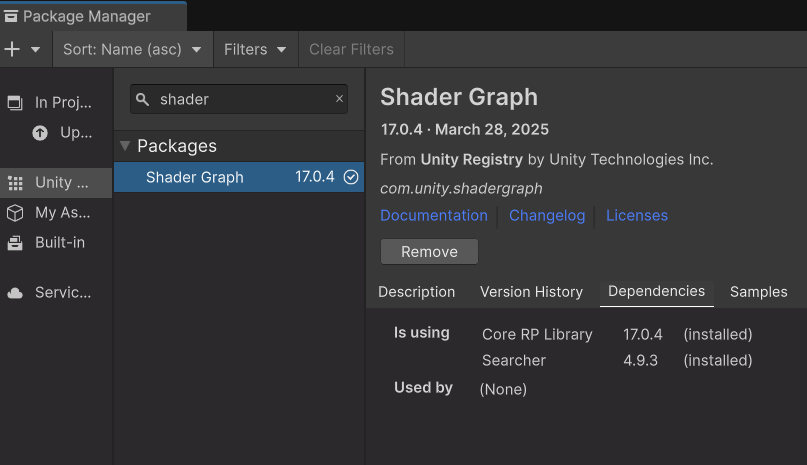Open the Documentation link
The height and width of the screenshot is (465, 807).
434,215
